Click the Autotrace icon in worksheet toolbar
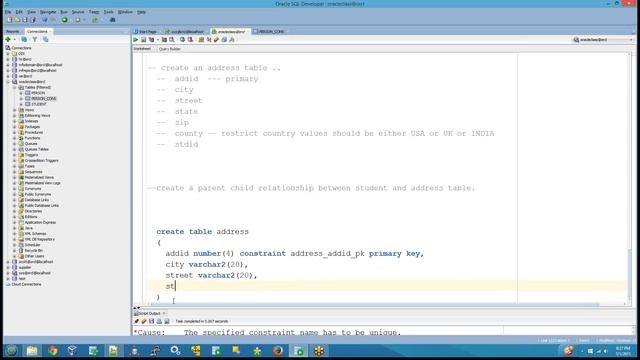Viewport: 640px width, 360px height. pyautogui.click(x=164, y=40)
